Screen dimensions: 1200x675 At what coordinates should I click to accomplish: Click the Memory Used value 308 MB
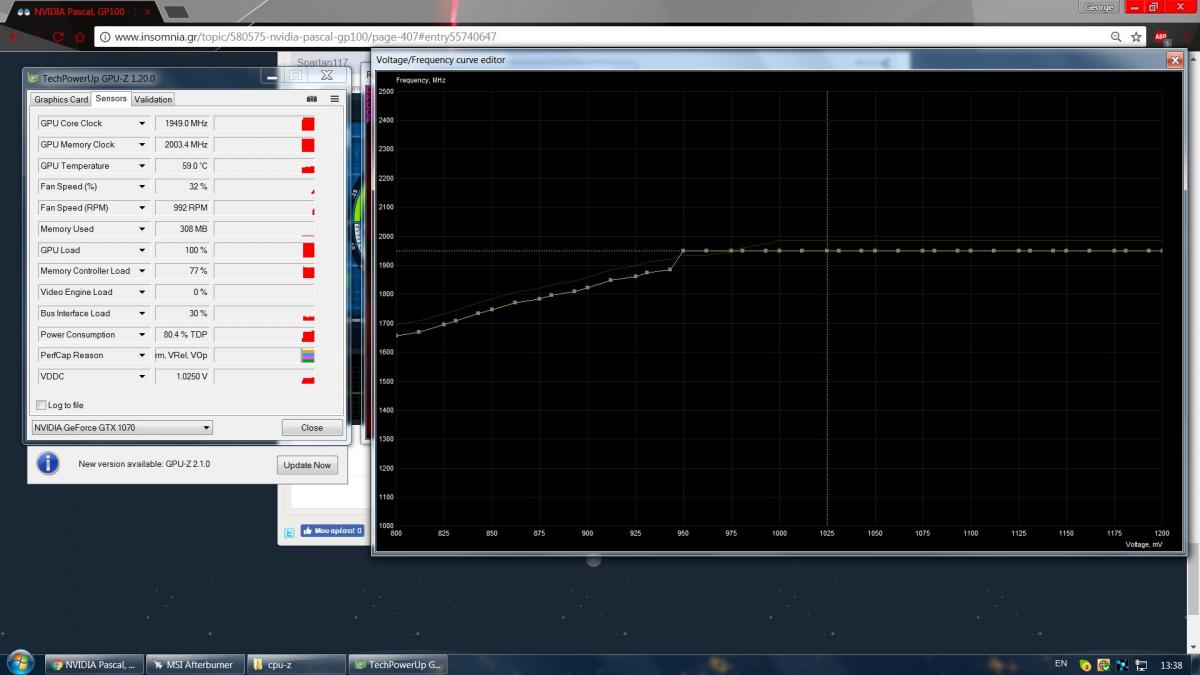click(182, 229)
